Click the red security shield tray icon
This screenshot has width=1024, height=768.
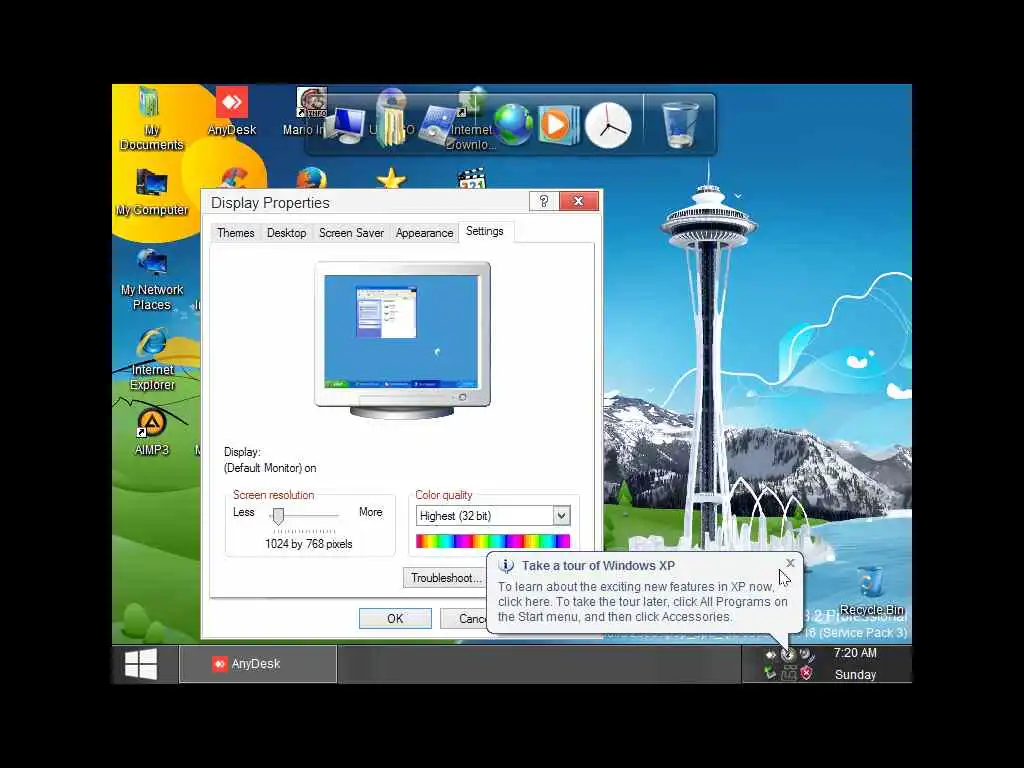pyautogui.click(x=807, y=673)
